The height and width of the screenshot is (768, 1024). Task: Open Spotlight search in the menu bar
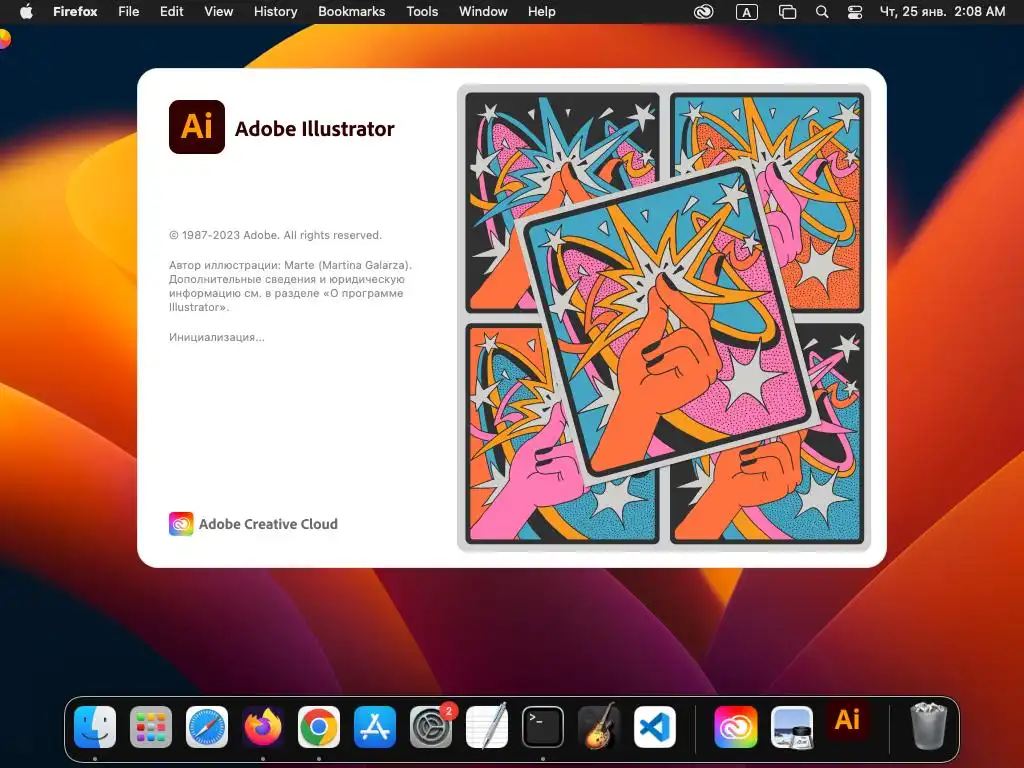(822, 12)
